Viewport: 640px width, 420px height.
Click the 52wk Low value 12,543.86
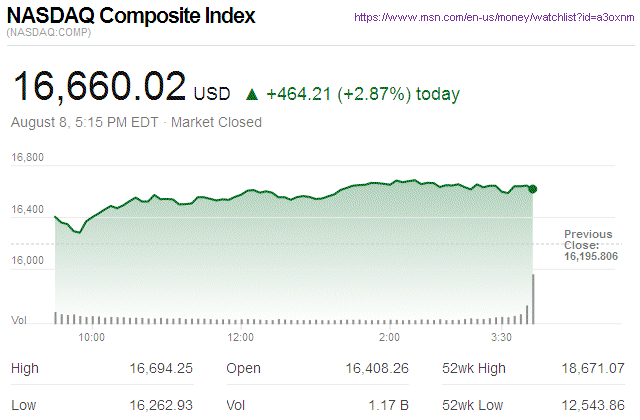click(593, 404)
